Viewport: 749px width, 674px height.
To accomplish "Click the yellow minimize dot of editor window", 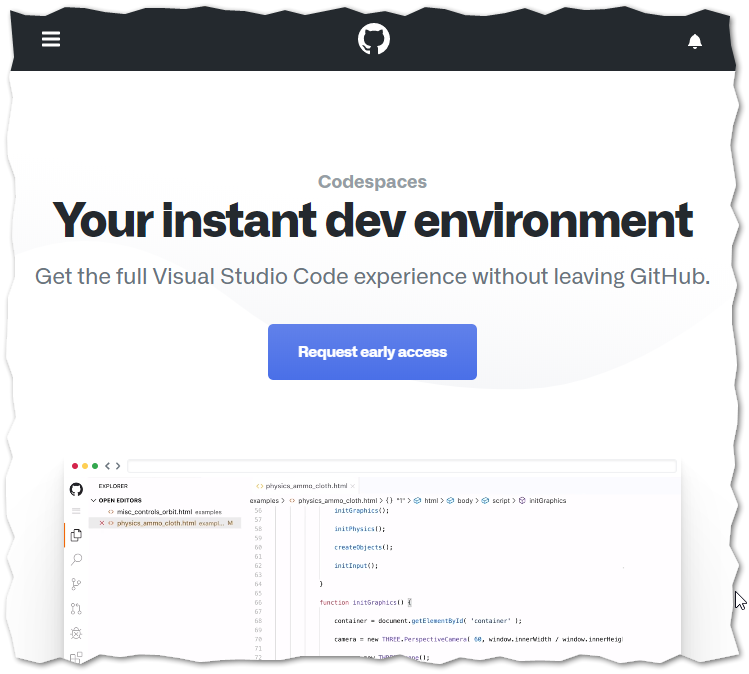I will click(85, 466).
